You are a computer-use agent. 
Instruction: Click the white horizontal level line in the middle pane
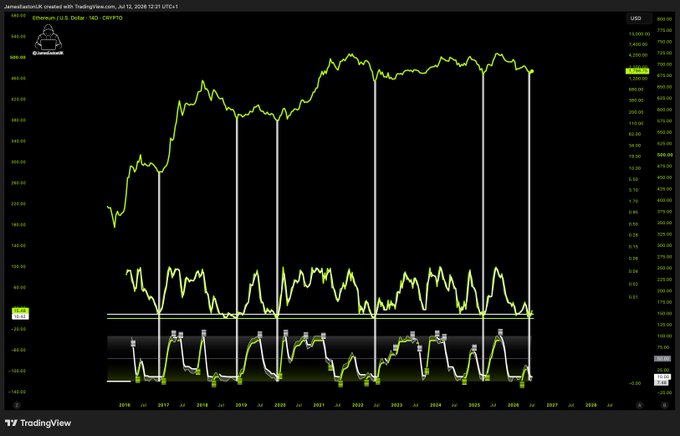pos(320,314)
